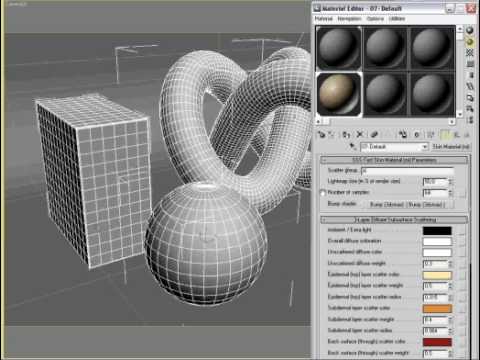Click the Make Preview icon
The height and width of the screenshot is (360, 480).
[470, 86]
